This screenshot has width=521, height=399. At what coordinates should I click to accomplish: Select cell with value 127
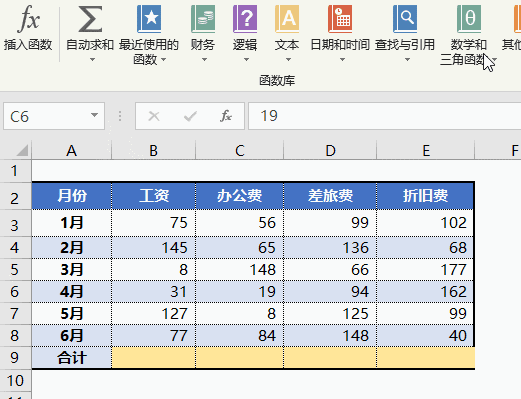[x=154, y=314]
